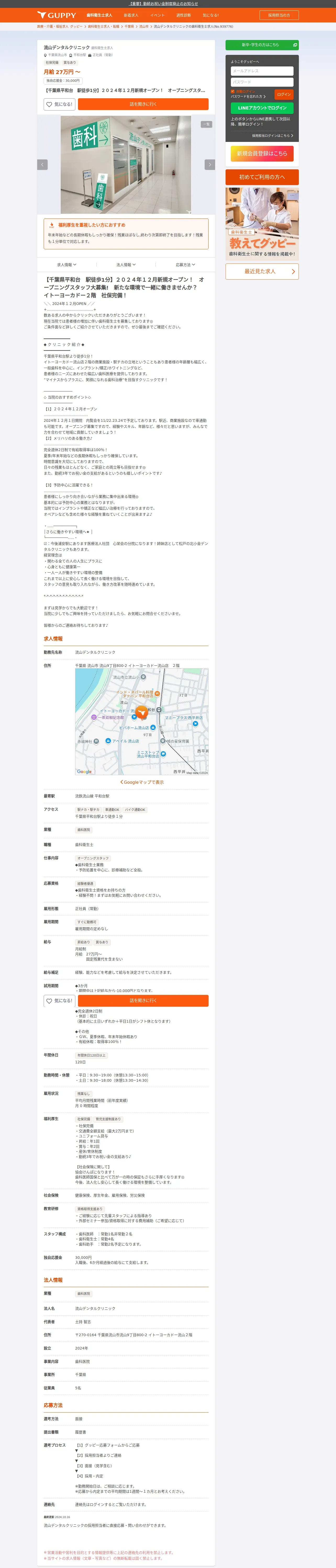Click the オープニングスタッフ tag

tap(93, 858)
